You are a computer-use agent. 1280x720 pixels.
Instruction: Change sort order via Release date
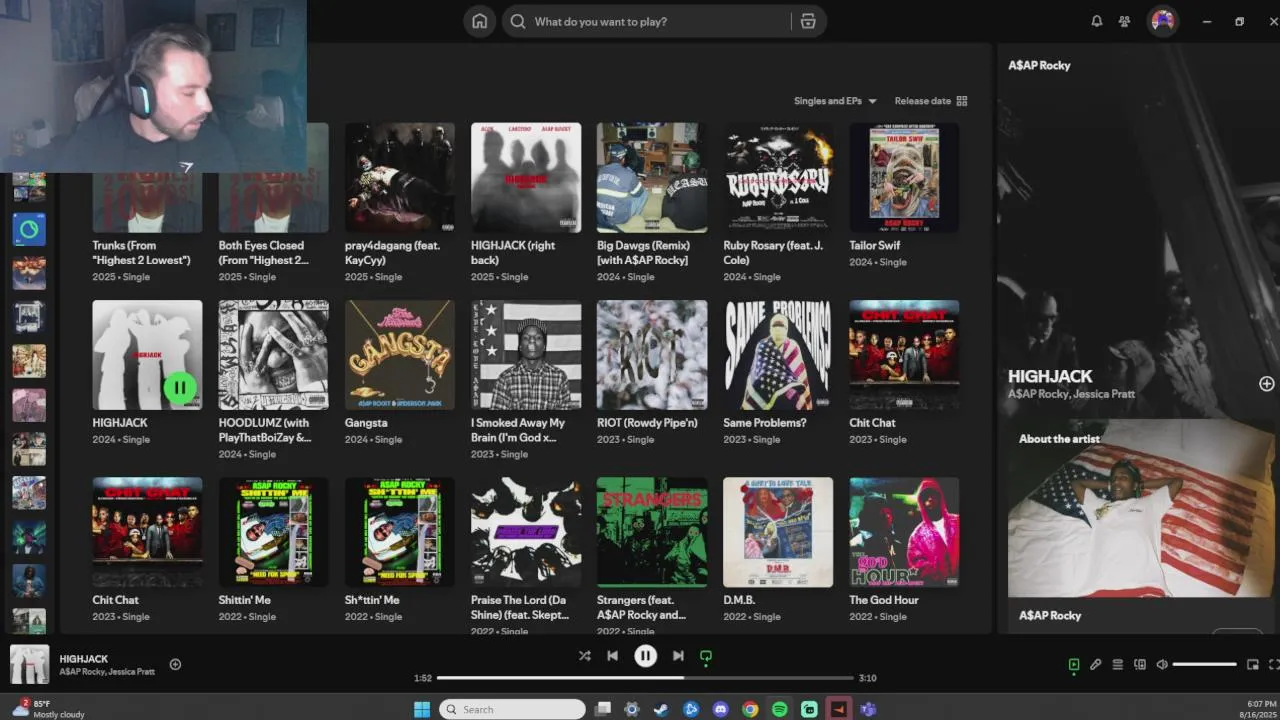point(922,101)
